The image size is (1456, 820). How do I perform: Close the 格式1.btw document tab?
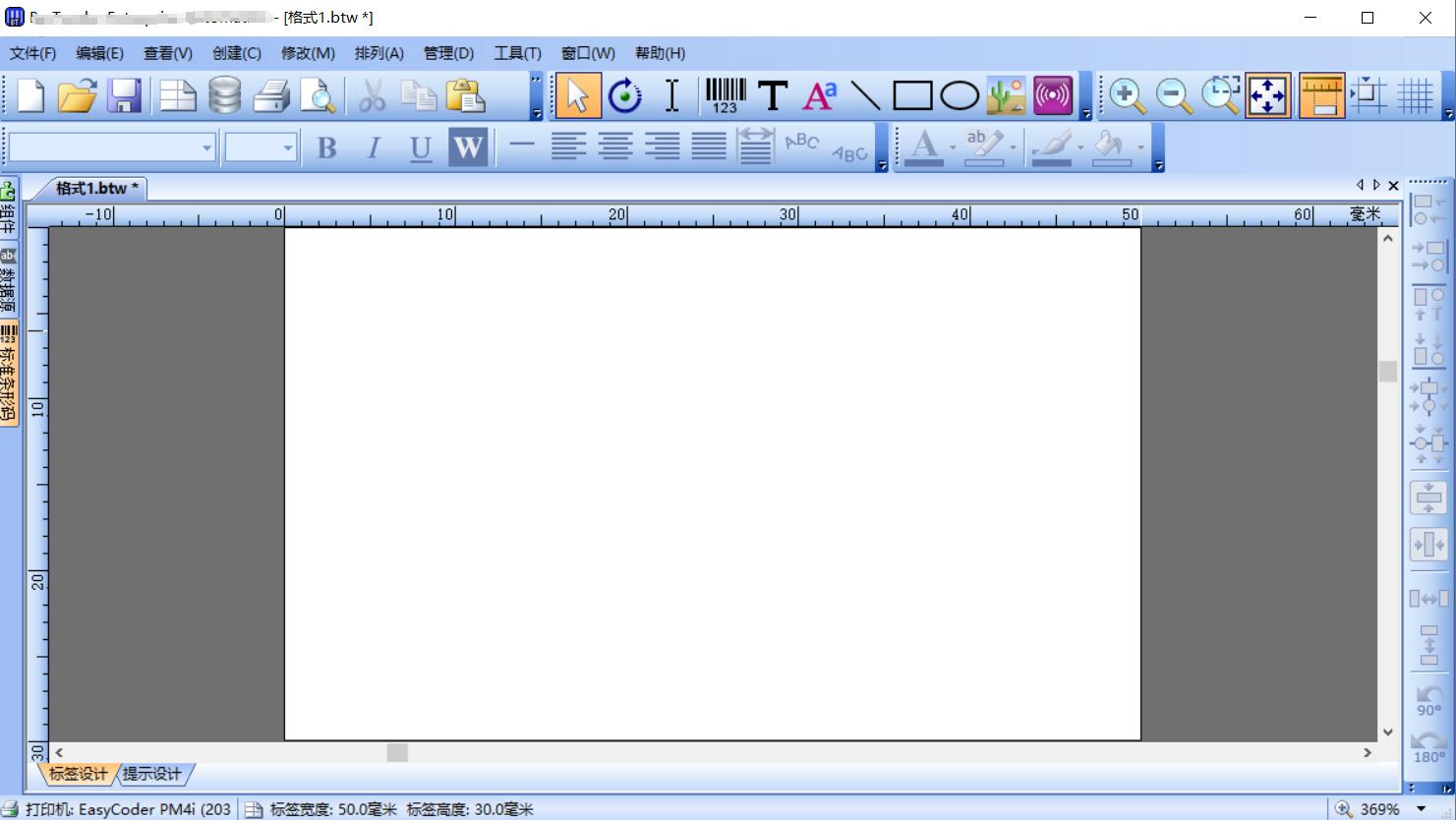tap(1393, 185)
